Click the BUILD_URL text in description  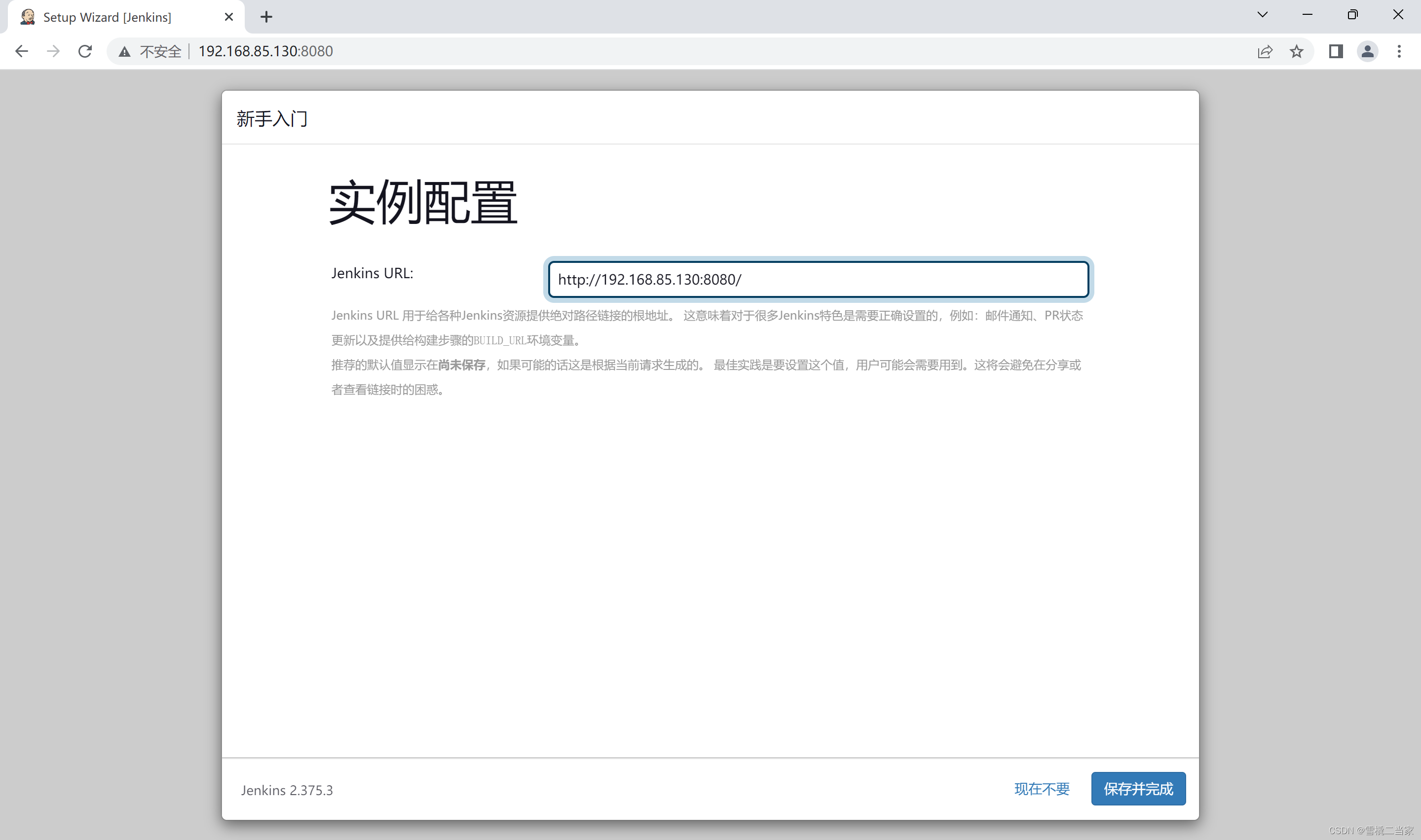coord(500,340)
